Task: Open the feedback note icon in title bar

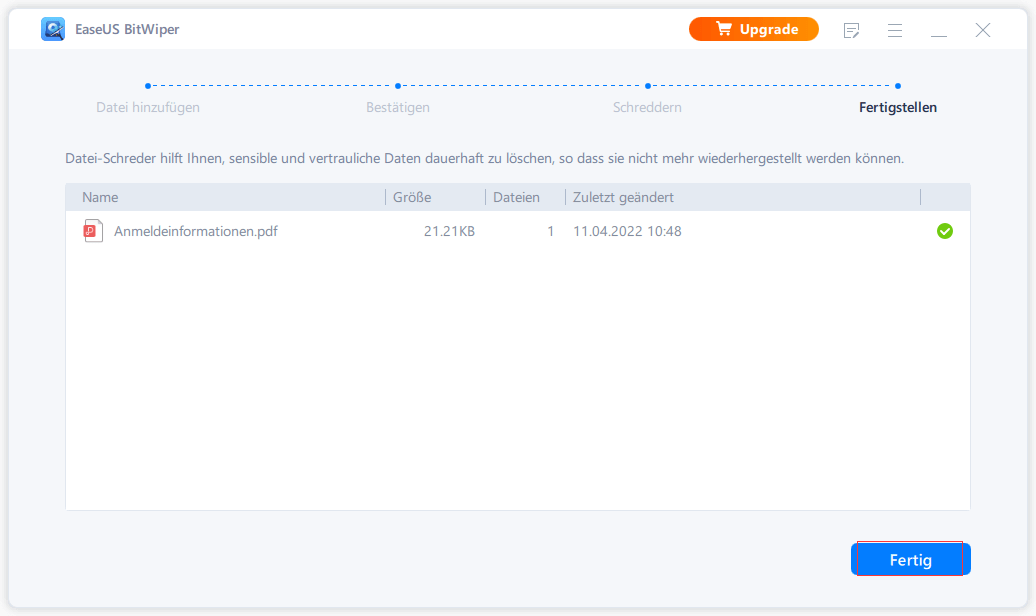Action: 852,30
